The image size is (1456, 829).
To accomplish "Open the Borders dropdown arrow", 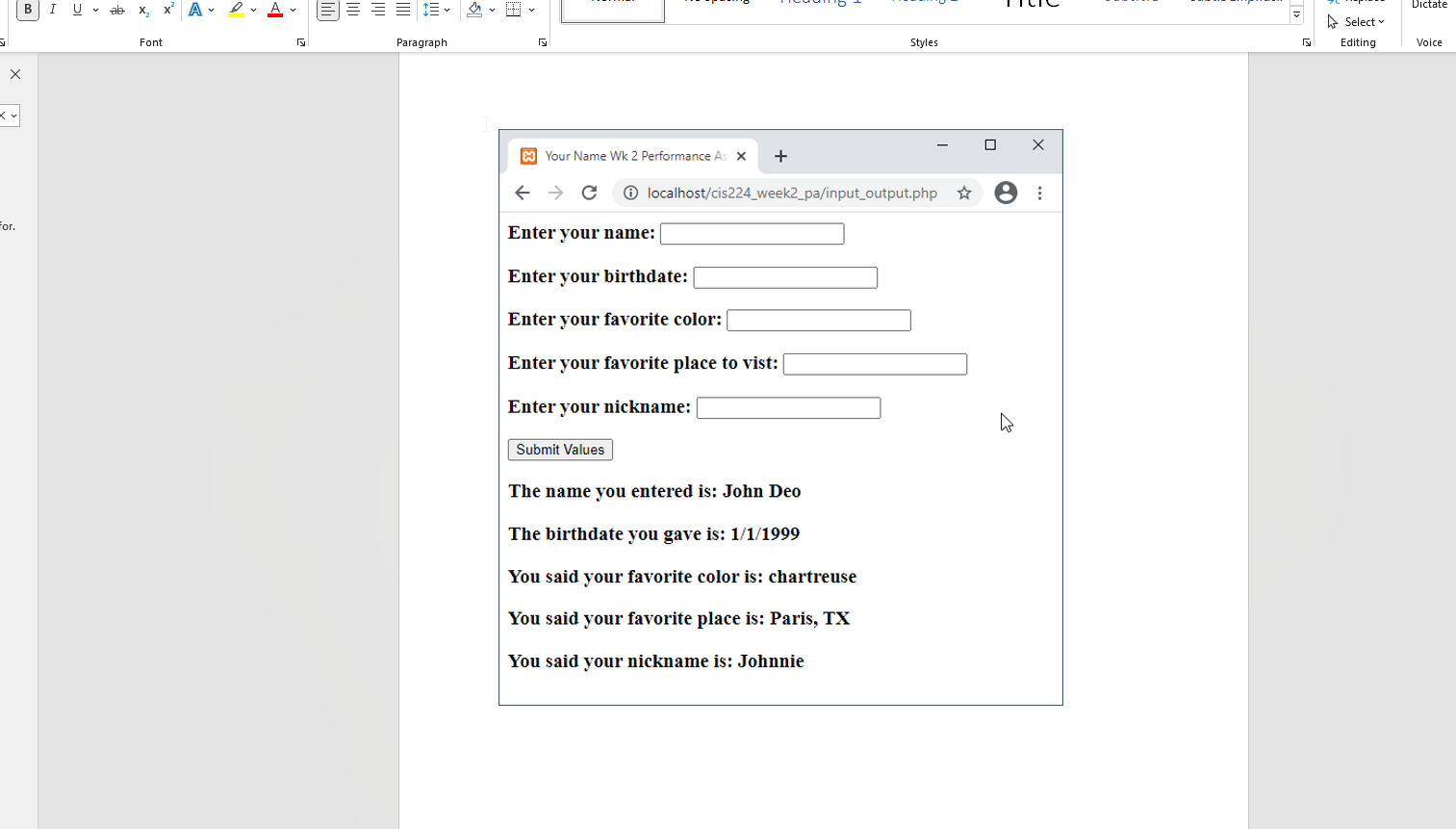I will click(532, 10).
